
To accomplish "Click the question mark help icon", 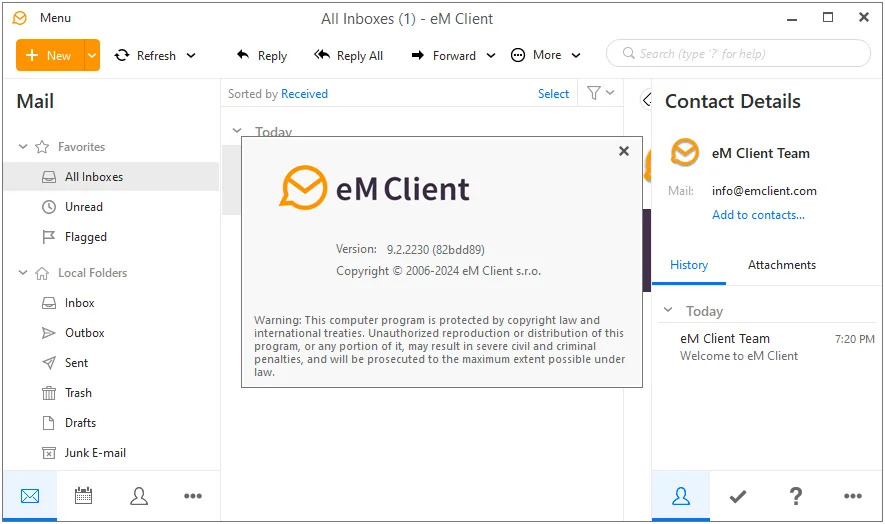I will [x=795, y=496].
